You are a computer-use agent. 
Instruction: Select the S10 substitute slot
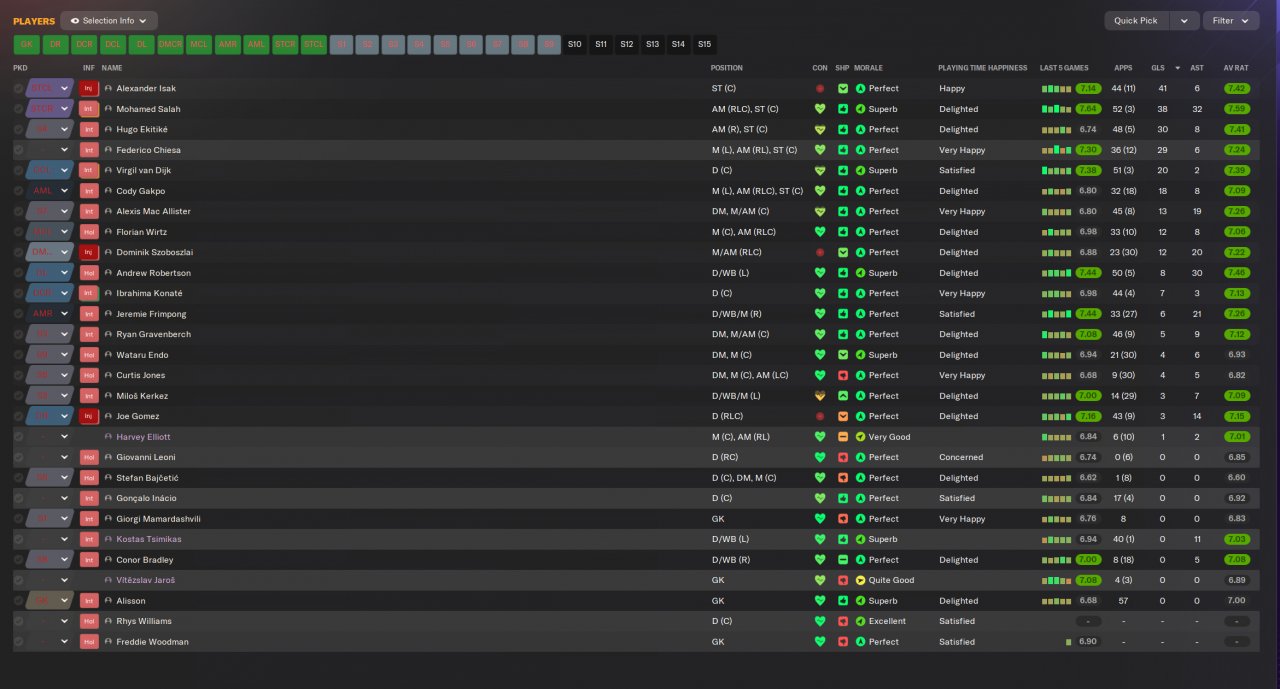point(574,44)
